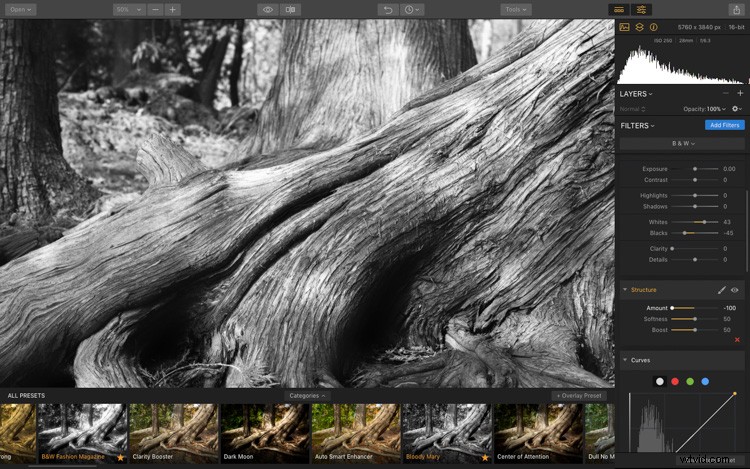Select the green curve channel

pyautogui.click(x=690, y=382)
